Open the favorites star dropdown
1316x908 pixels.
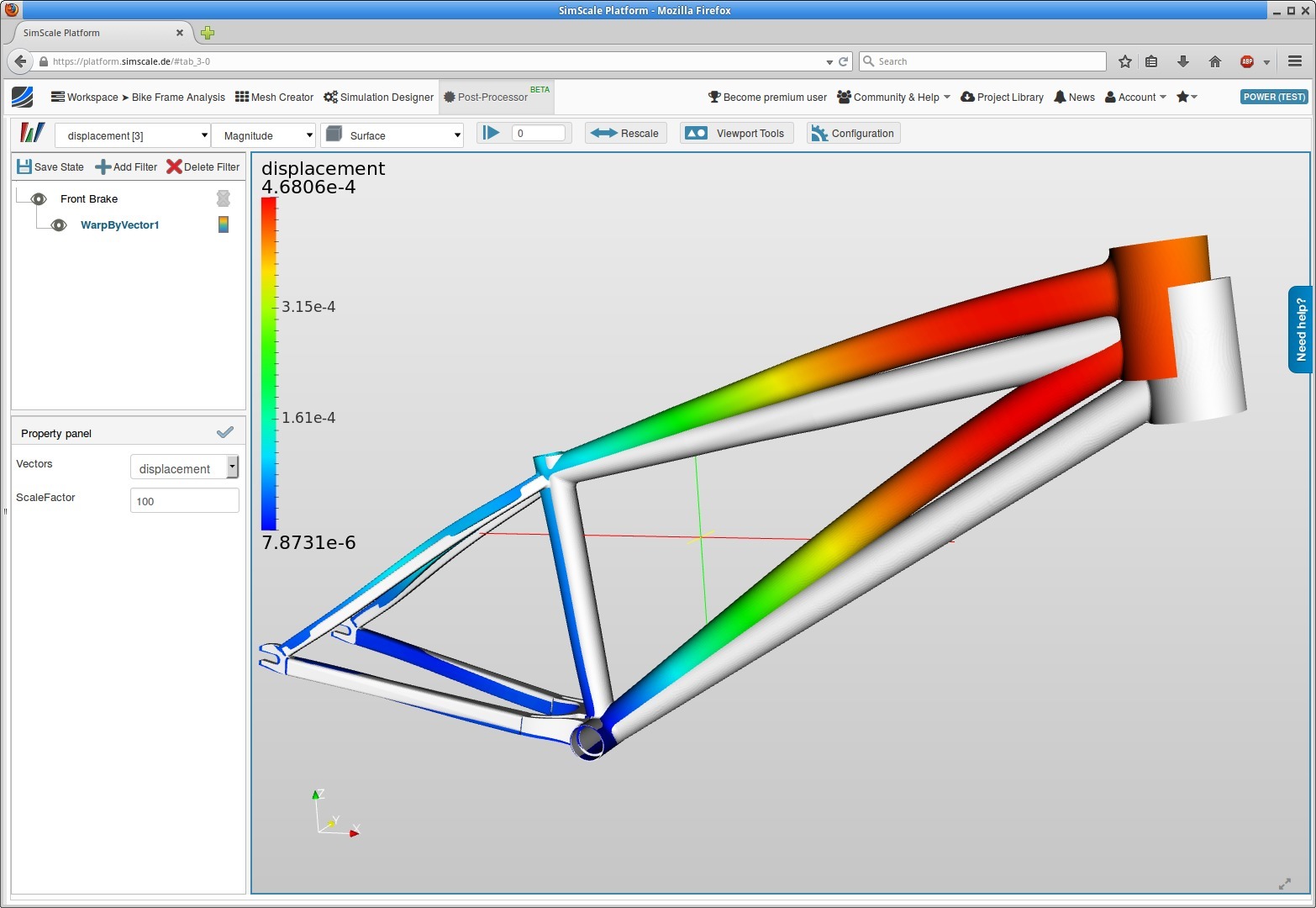pyautogui.click(x=1187, y=97)
